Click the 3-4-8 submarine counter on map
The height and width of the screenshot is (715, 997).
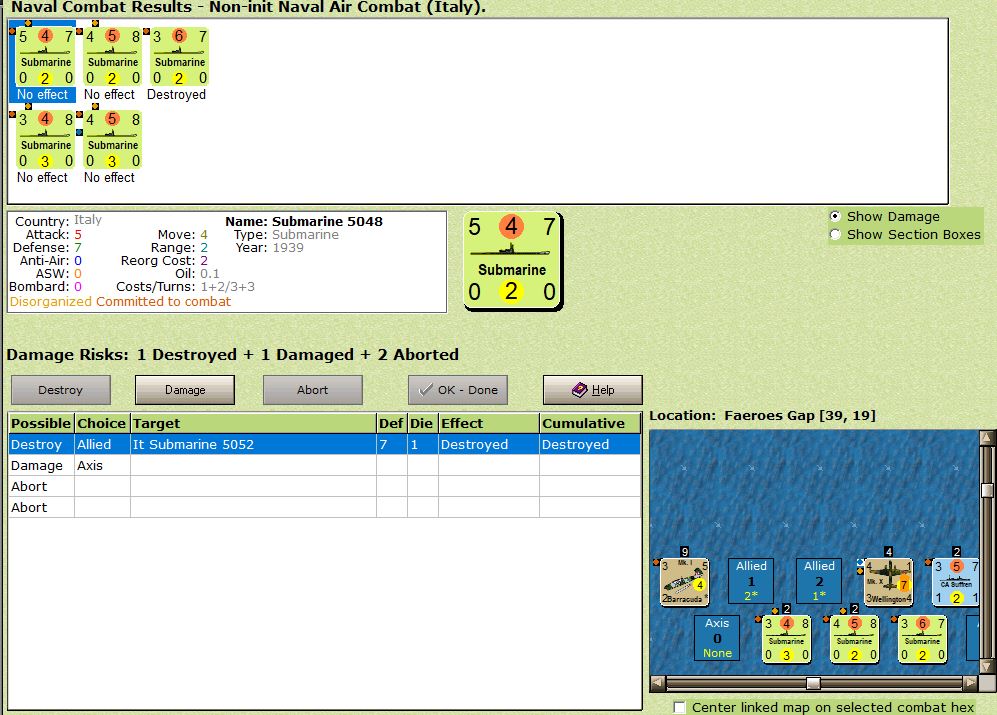point(787,639)
